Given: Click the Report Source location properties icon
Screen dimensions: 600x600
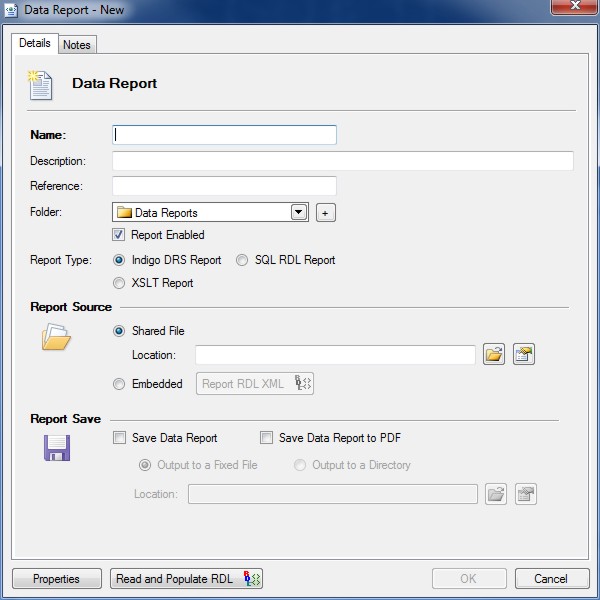Looking at the screenshot, I should point(524,355).
